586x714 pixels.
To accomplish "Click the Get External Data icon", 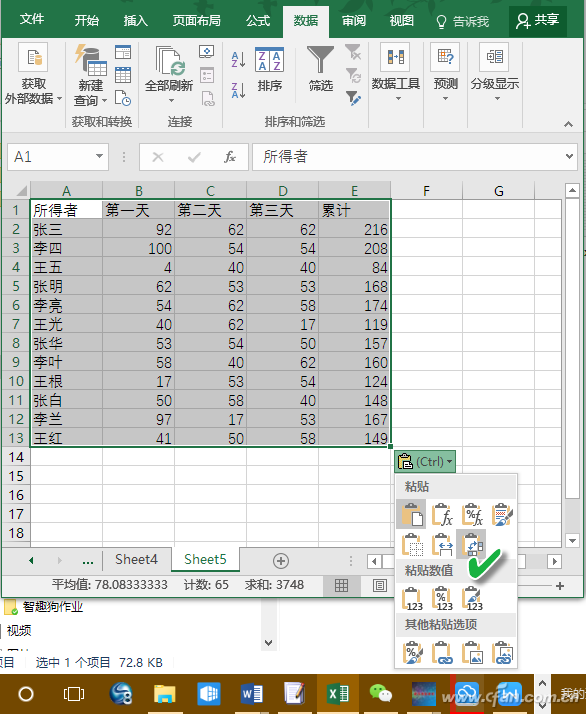I will [33, 57].
